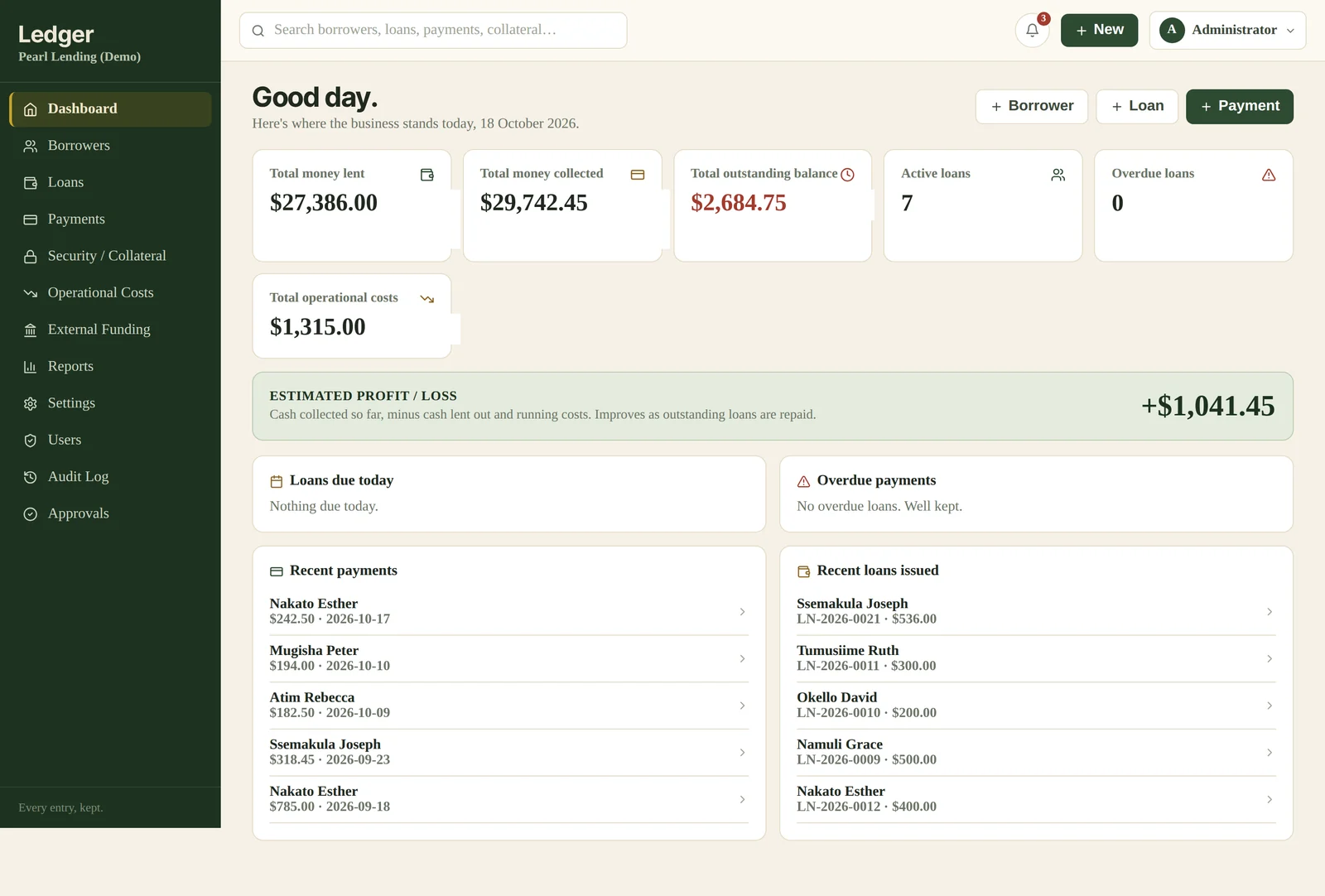Screen dimensions: 1325x896
Task: Open Loans in the sidebar
Action: pyautogui.click(x=110, y=182)
